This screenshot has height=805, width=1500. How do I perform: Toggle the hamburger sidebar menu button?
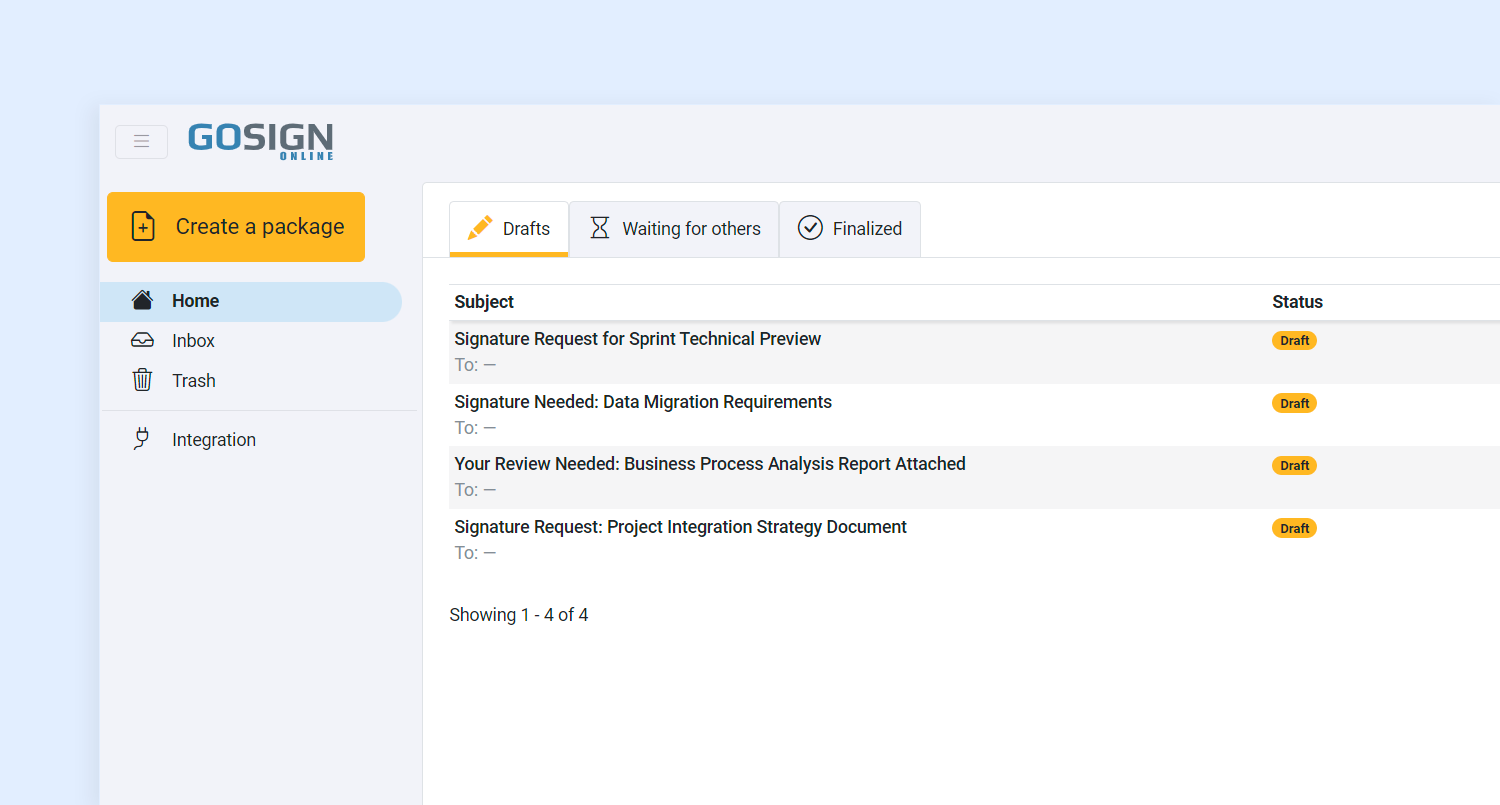click(x=141, y=141)
